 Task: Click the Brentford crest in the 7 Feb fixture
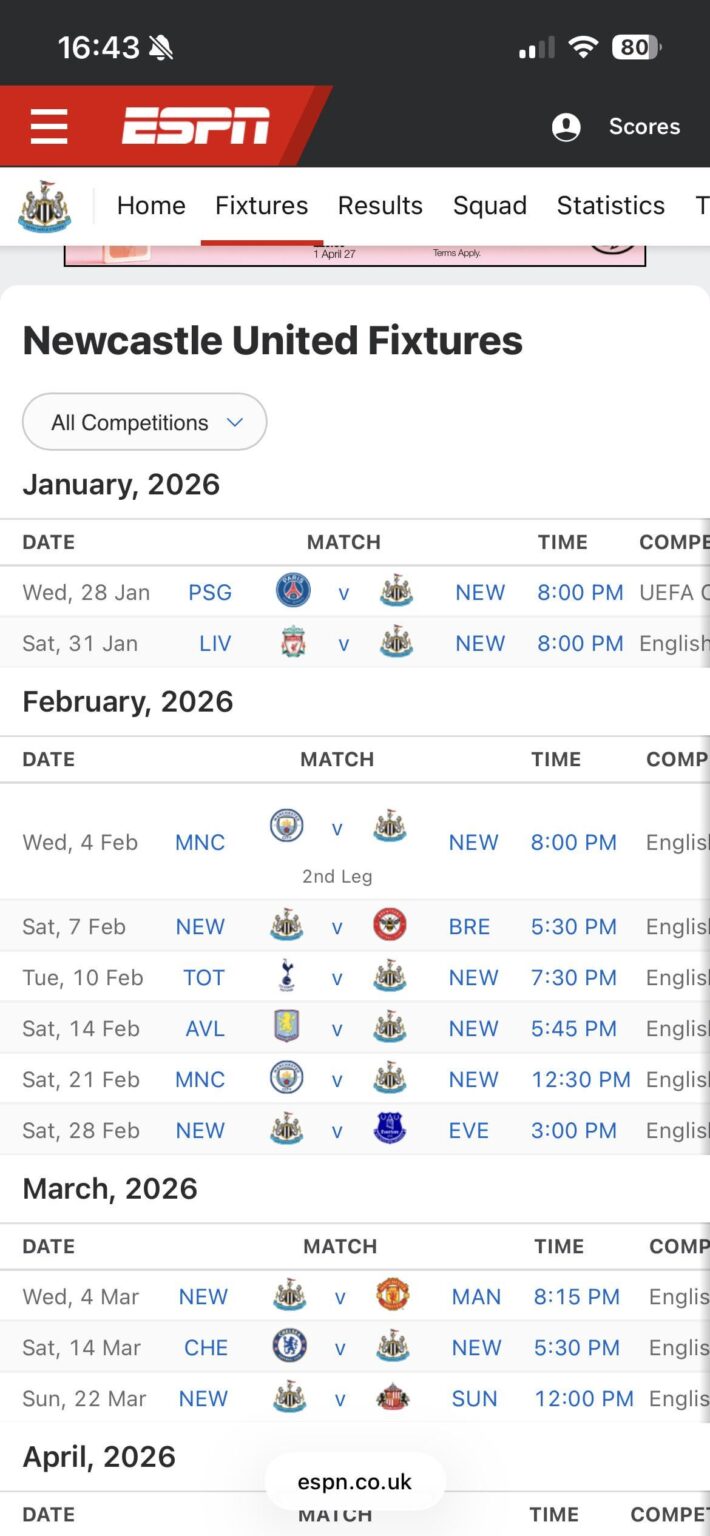coord(390,926)
